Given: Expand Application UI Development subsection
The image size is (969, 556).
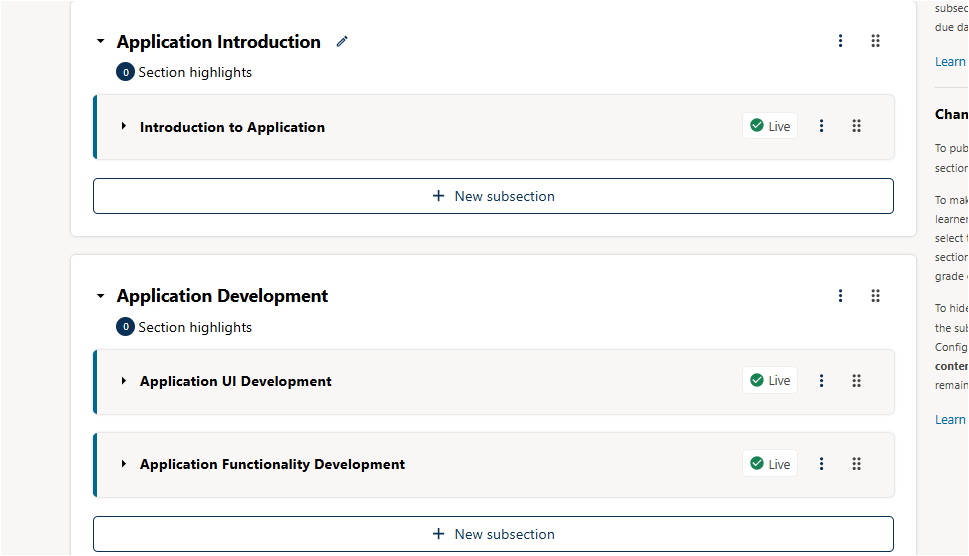Looking at the screenshot, I should tap(124, 381).
